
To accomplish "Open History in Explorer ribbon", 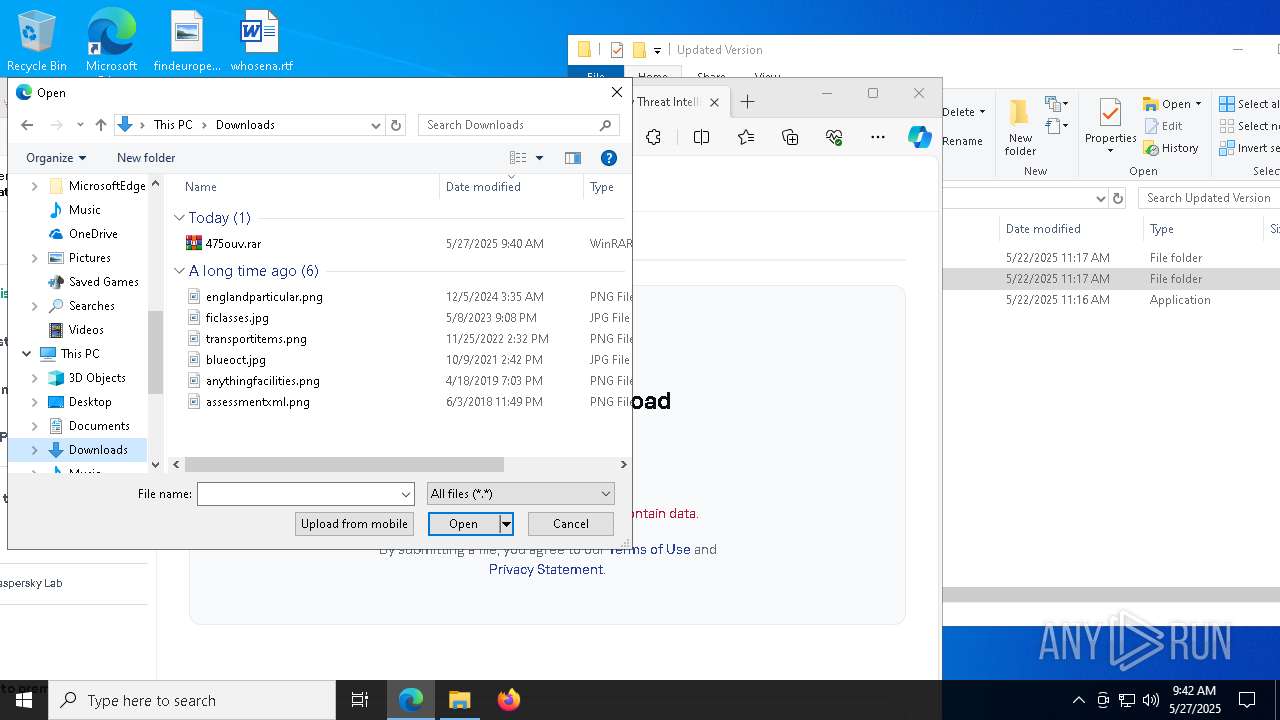I will (x=1170, y=148).
